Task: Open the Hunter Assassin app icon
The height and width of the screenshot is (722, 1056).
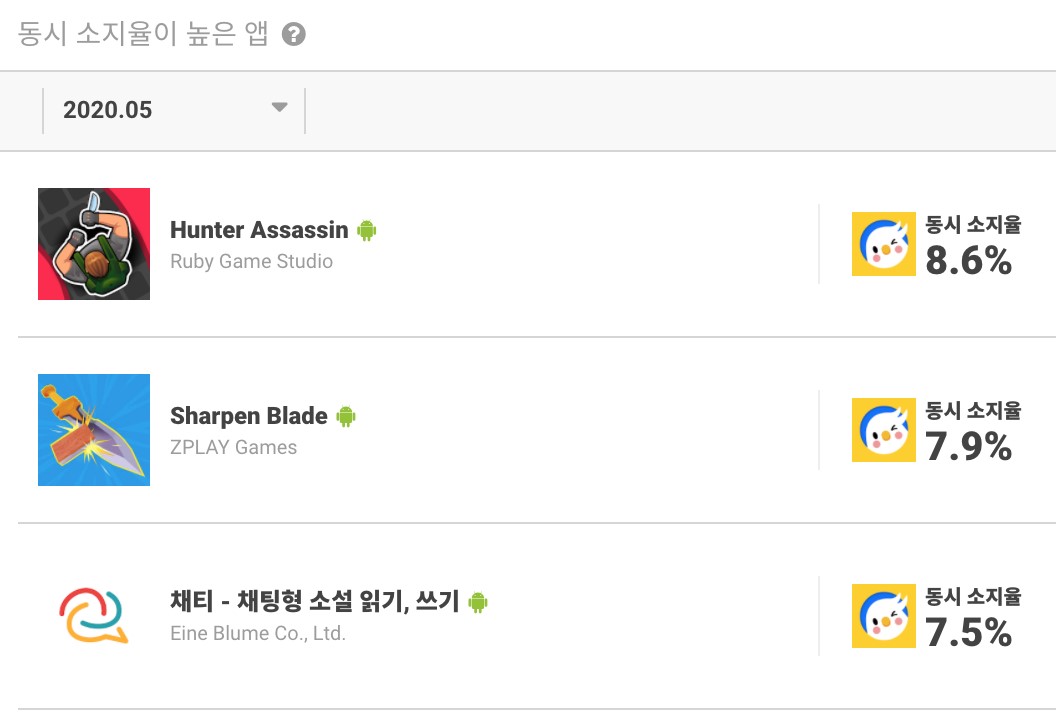Action: [94, 244]
